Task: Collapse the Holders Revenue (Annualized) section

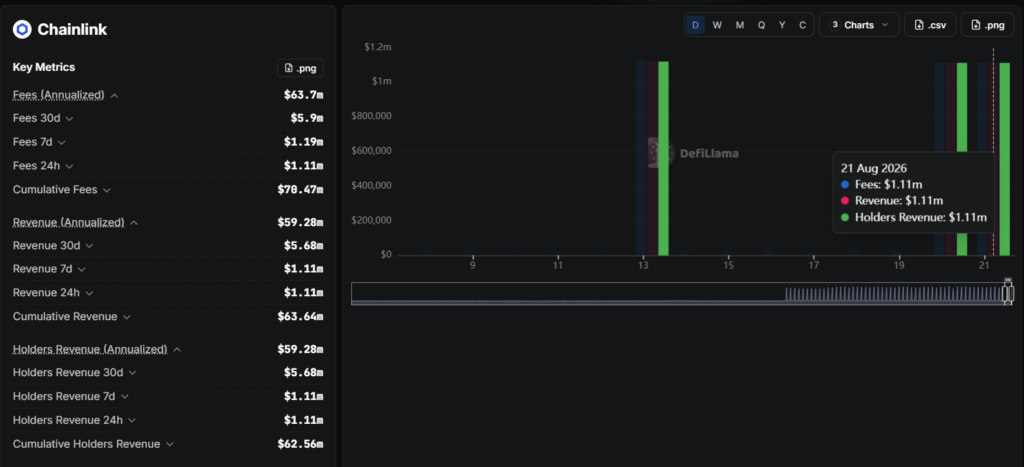Action: [177, 349]
